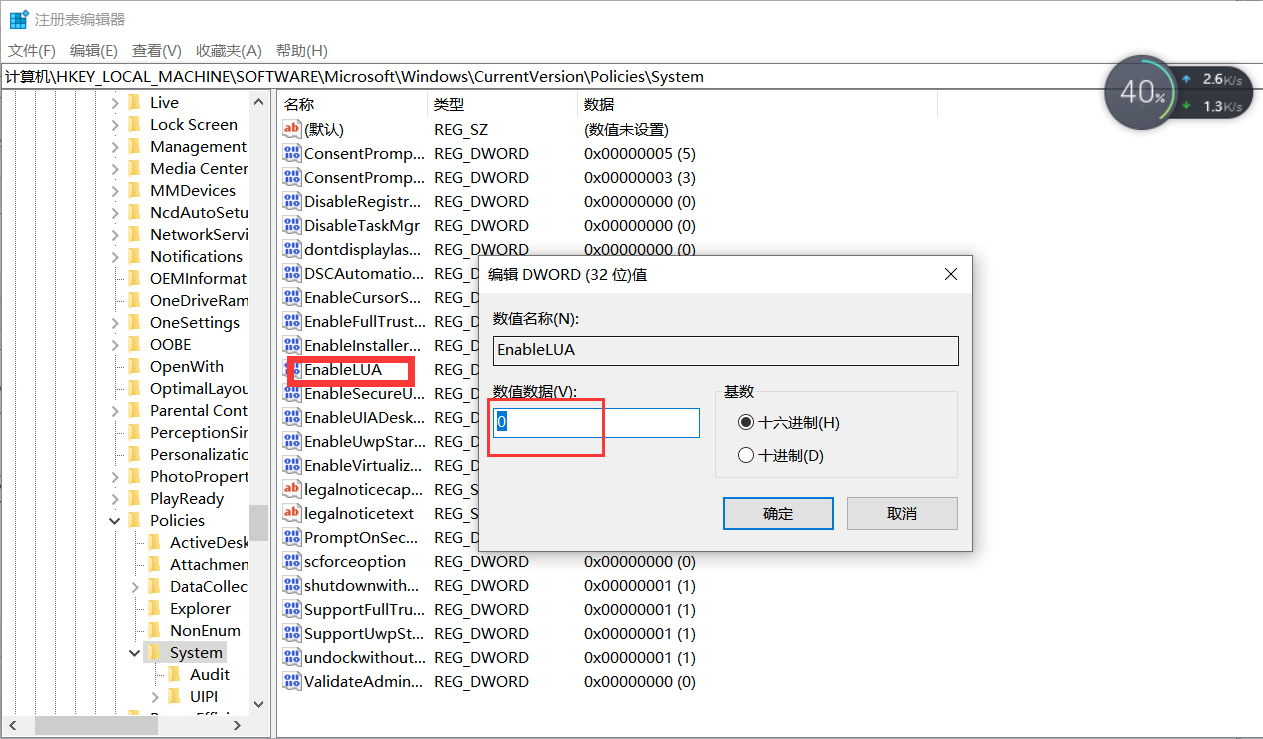1263x739 pixels.
Task: Expand the PlayReady tree node
Action: click(x=115, y=498)
